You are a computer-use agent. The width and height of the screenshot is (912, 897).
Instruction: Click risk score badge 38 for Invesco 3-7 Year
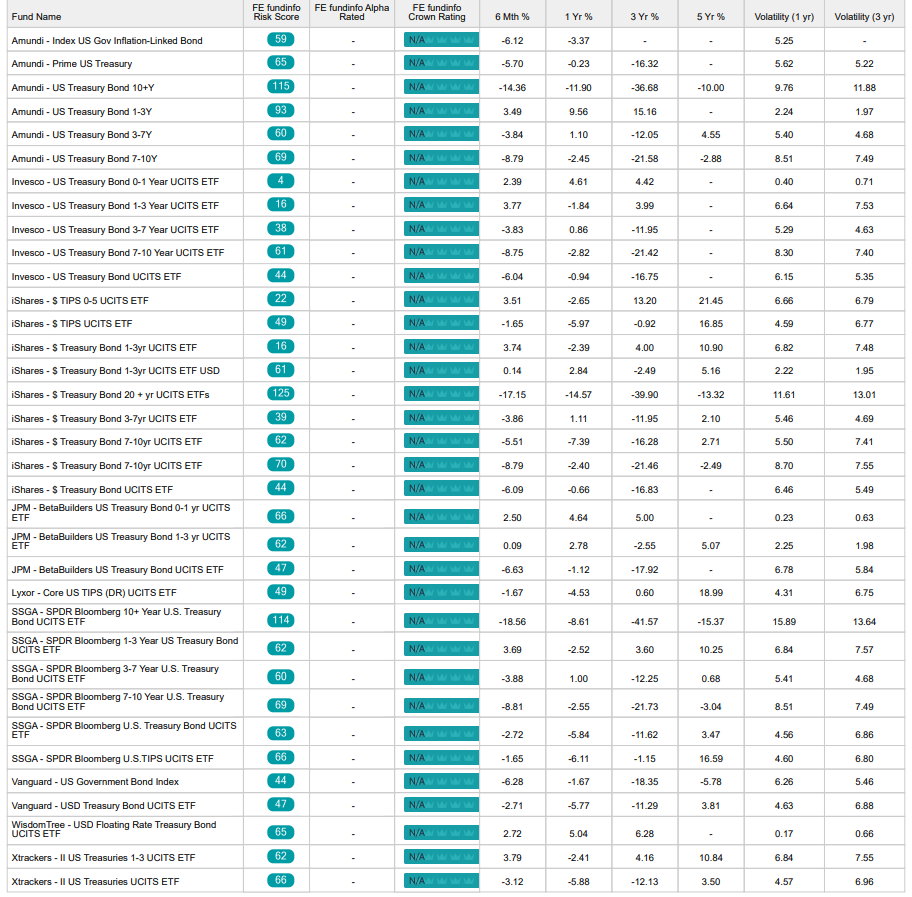[x=281, y=228]
